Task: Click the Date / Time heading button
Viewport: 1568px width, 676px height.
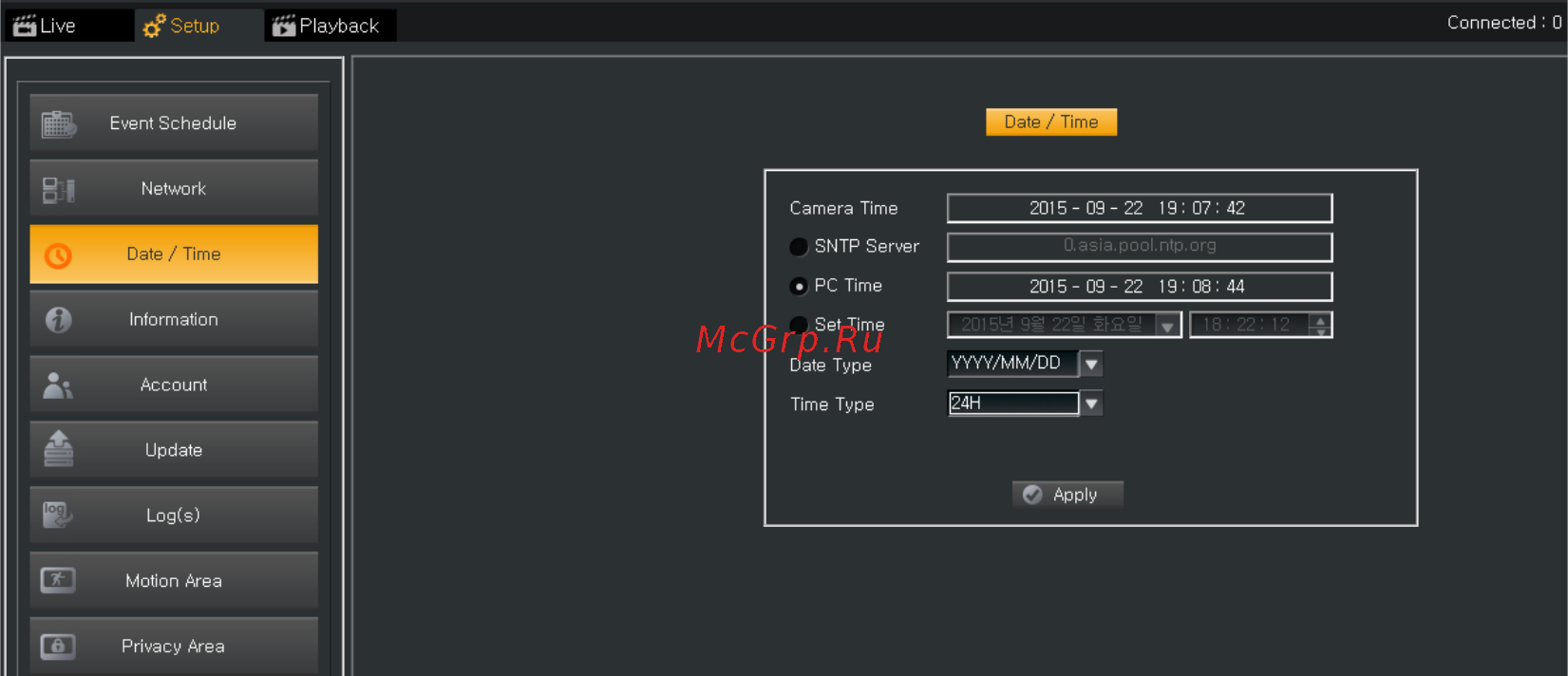Action: click(1051, 122)
